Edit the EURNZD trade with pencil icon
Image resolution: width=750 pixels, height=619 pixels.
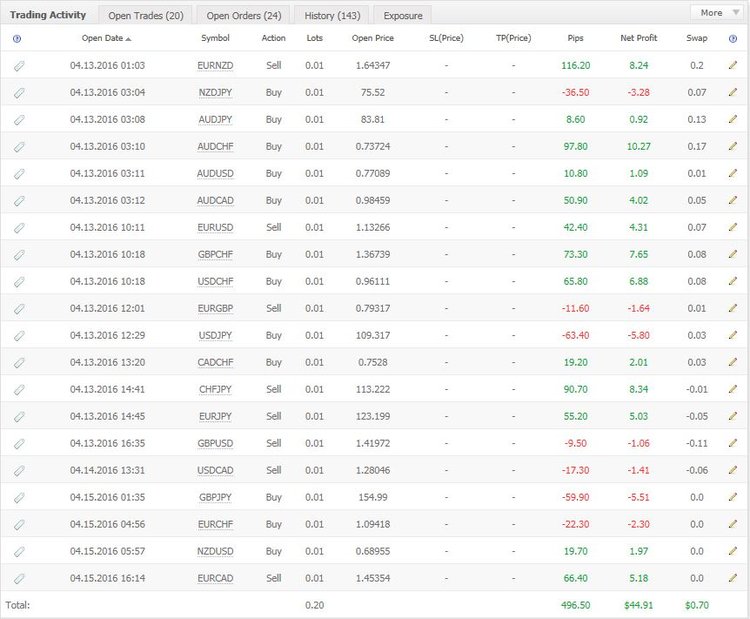click(x=733, y=65)
